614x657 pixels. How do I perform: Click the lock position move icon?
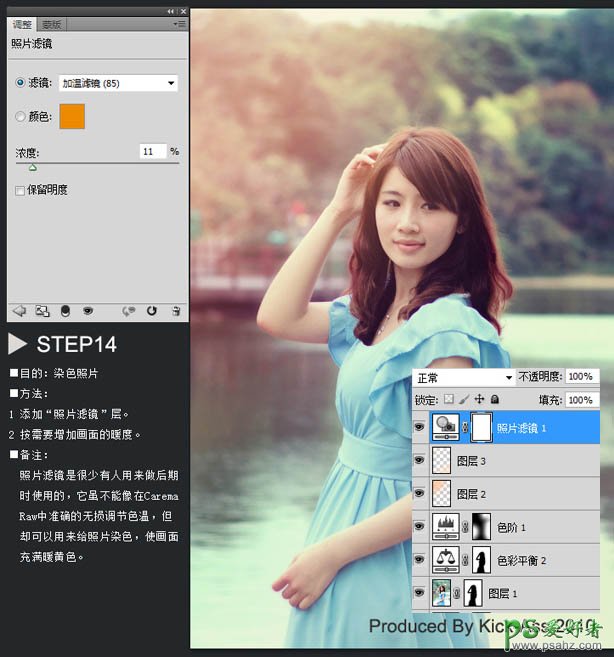pos(479,399)
